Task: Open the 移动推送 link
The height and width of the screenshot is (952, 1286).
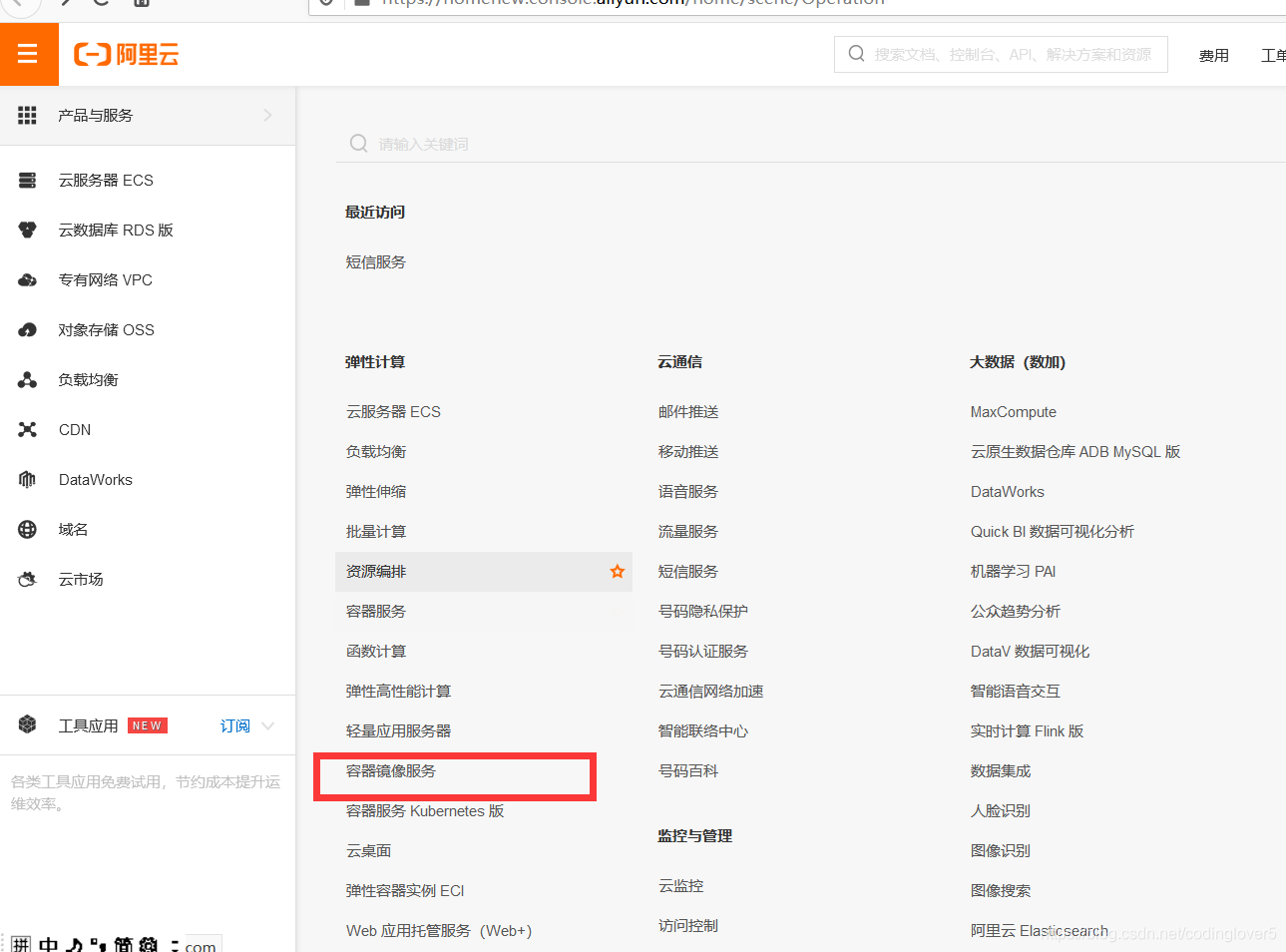Action: pos(688,452)
